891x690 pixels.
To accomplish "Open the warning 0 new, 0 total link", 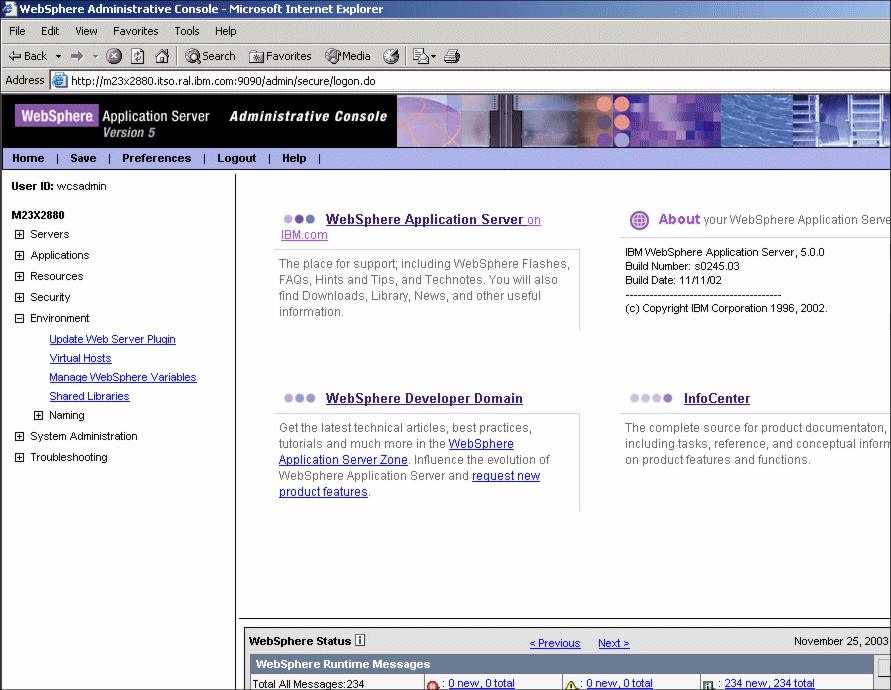I will (x=619, y=683).
